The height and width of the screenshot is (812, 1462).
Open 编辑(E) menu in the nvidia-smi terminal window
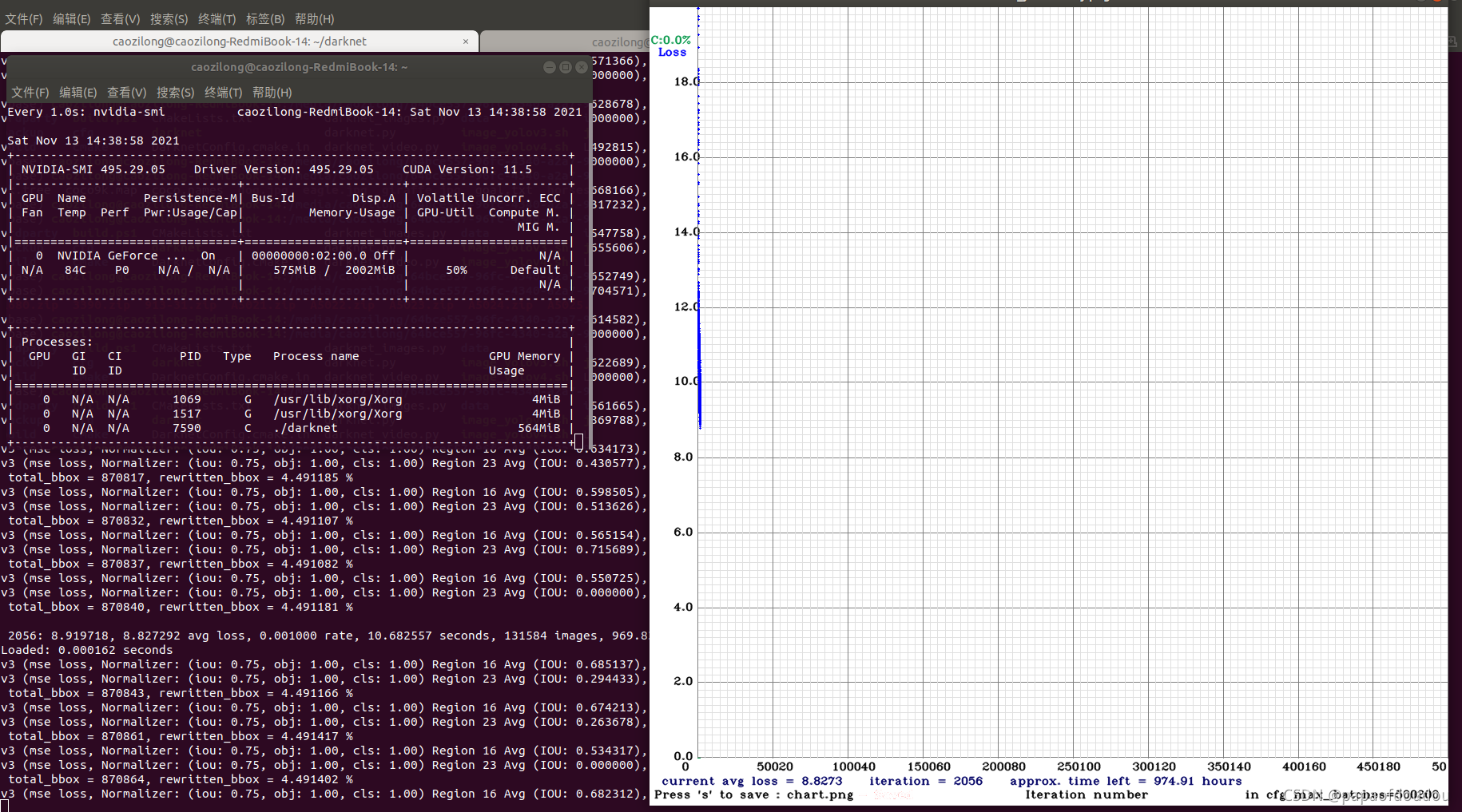pos(78,93)
